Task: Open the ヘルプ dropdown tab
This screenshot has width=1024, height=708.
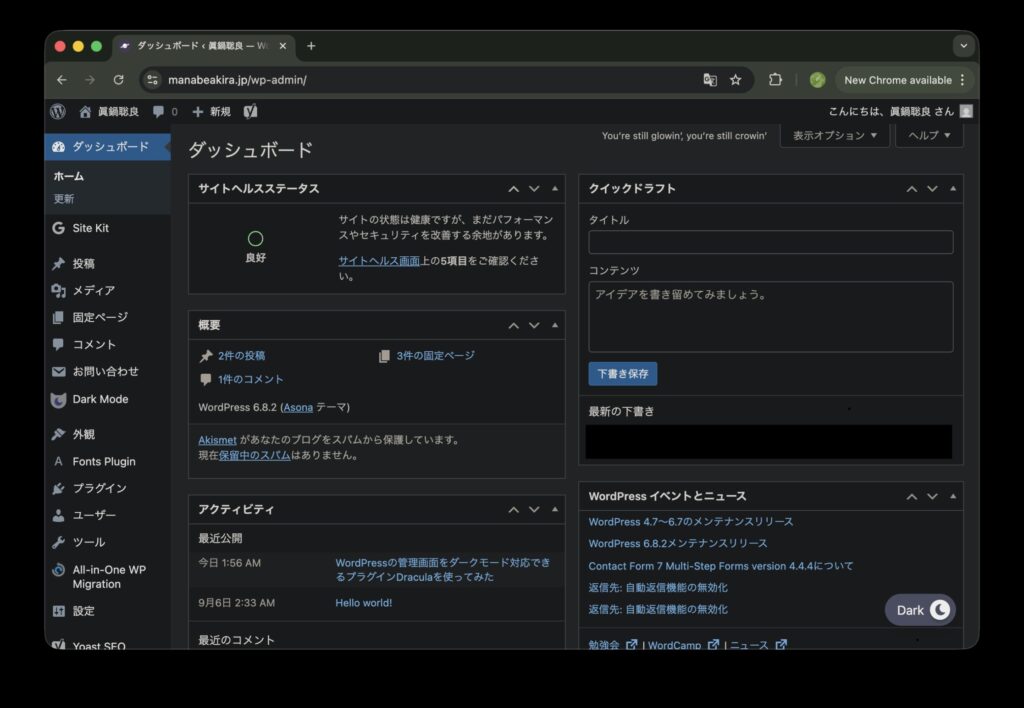Action: click(x=929, y=135)
